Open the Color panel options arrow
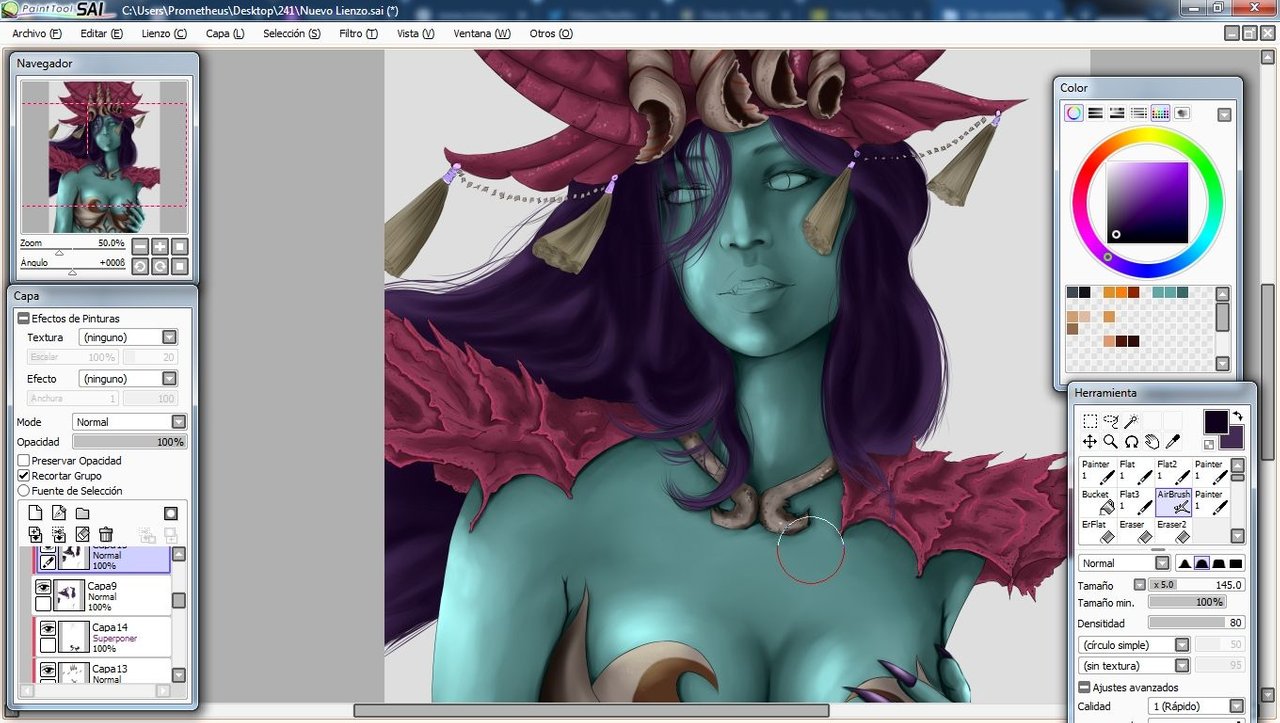1280x723 pixels. click(x=1224, y=115)
